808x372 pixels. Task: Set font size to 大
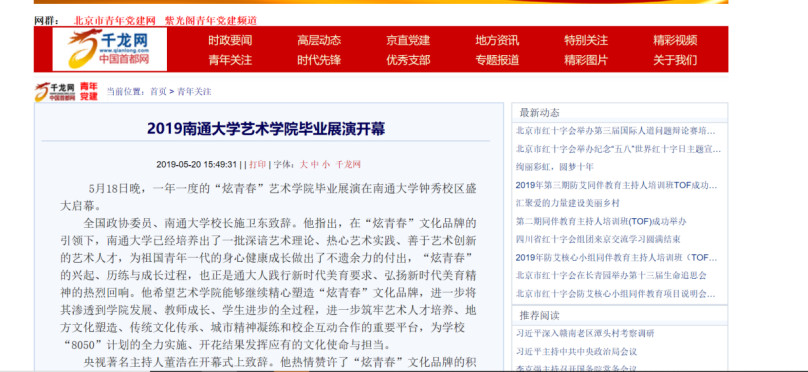304,164
